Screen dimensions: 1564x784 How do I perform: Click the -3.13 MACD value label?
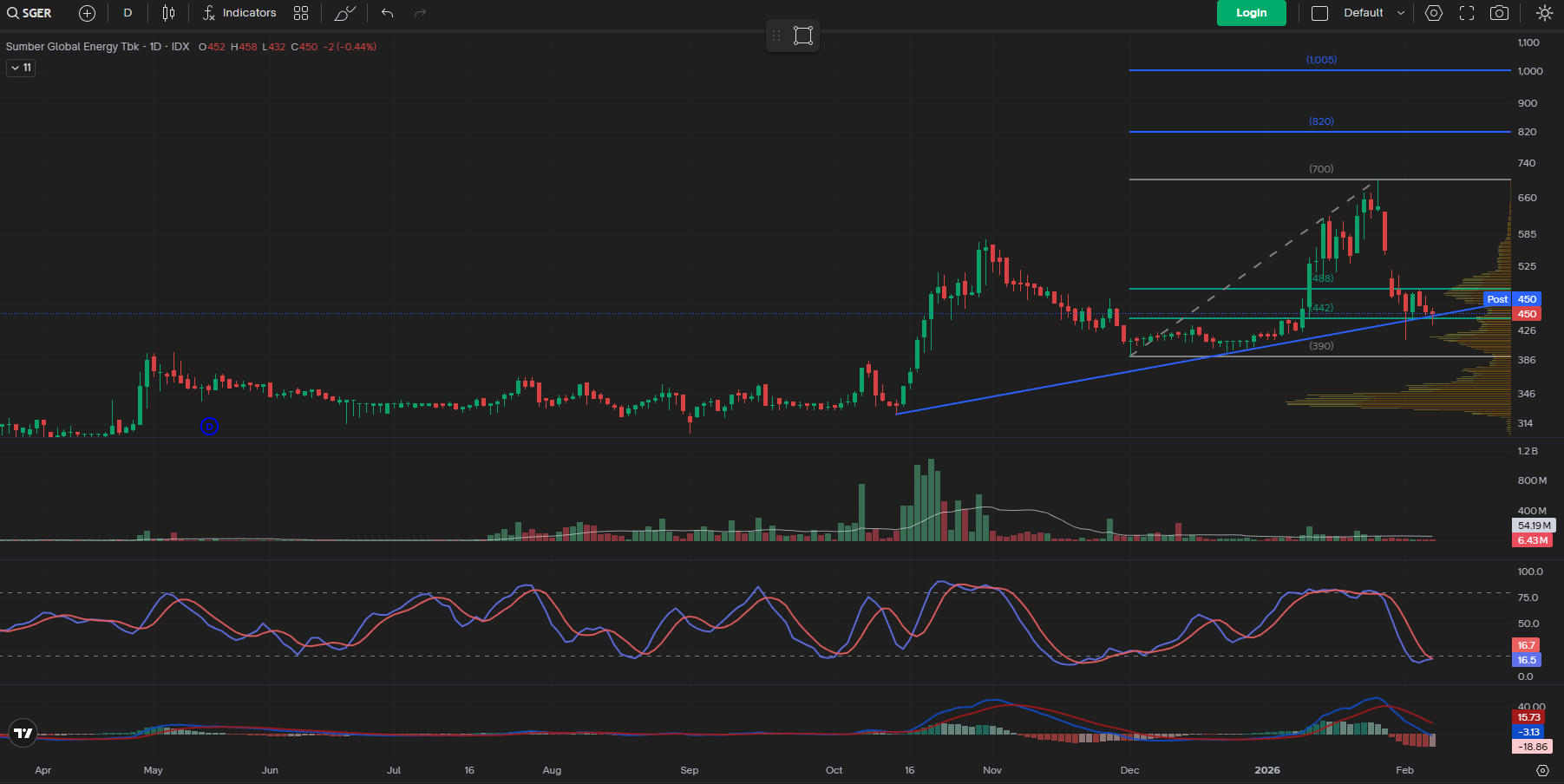[1528, 732]
